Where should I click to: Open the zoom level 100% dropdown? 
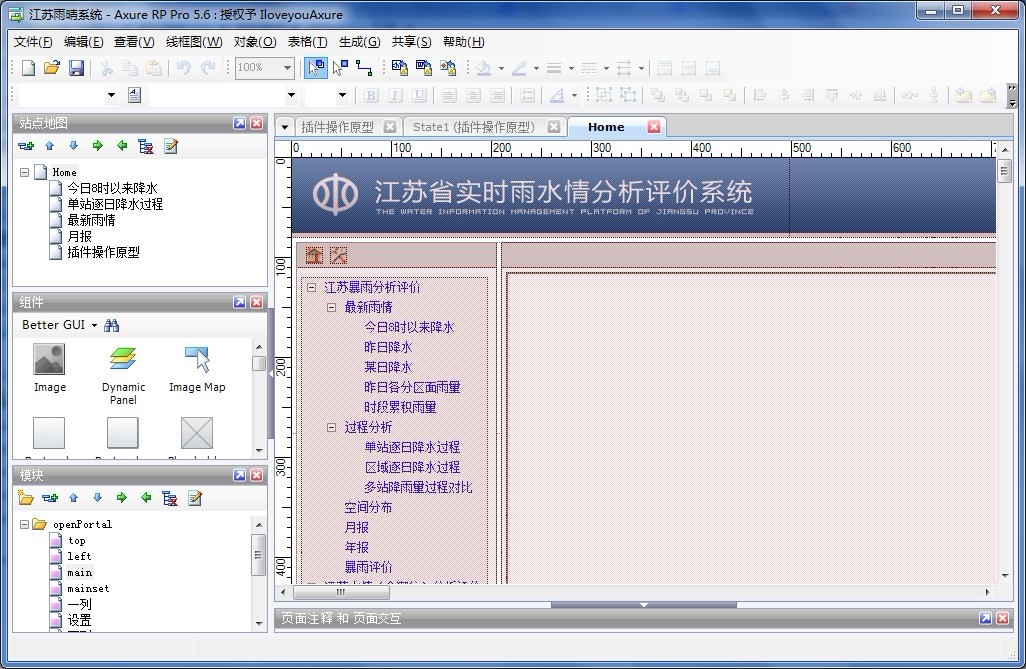click(287, 67)
